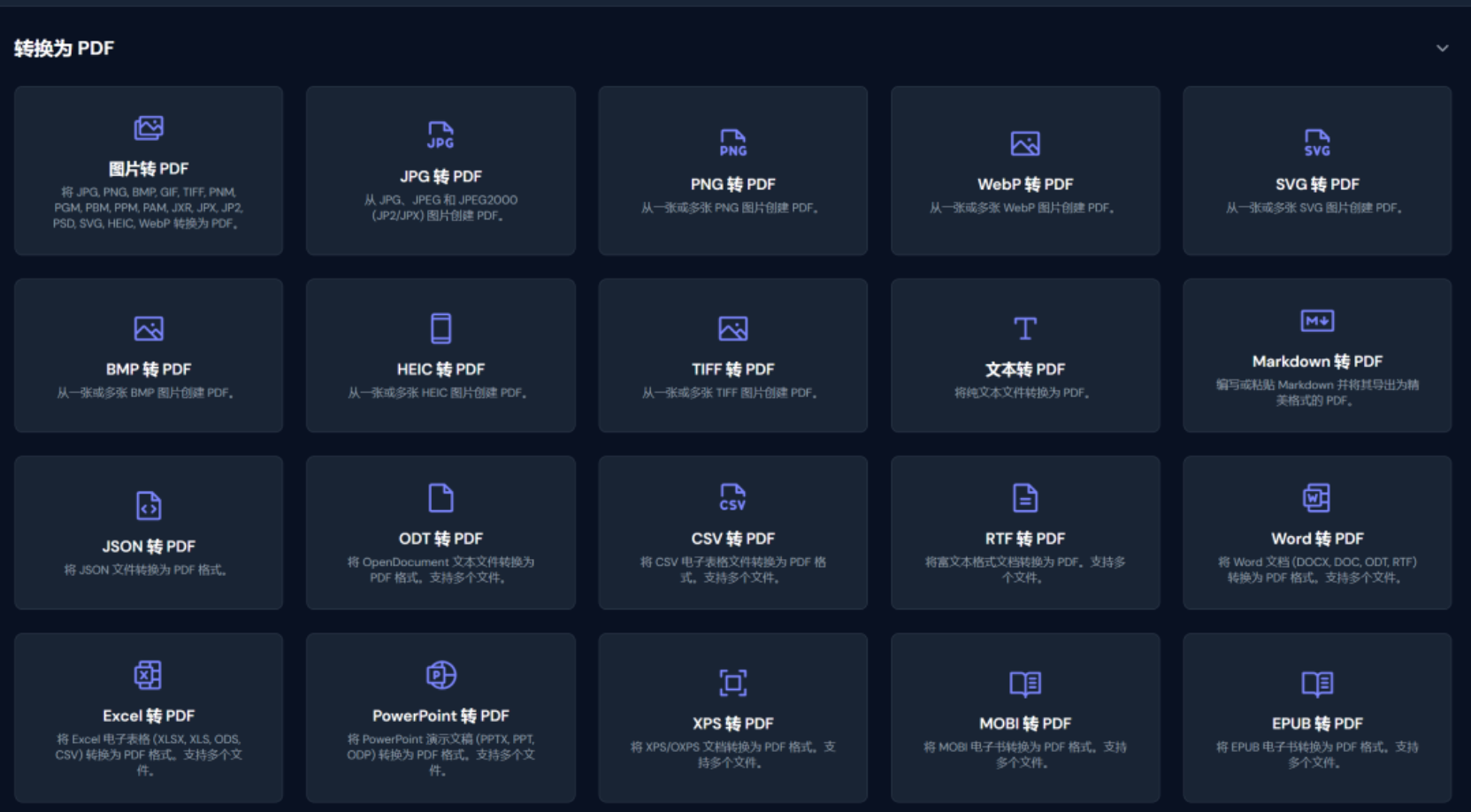The width and height of the screenshot is (1471, 812).
Task: Select the 文本转 PDF title
Action: pos(1025,369)
